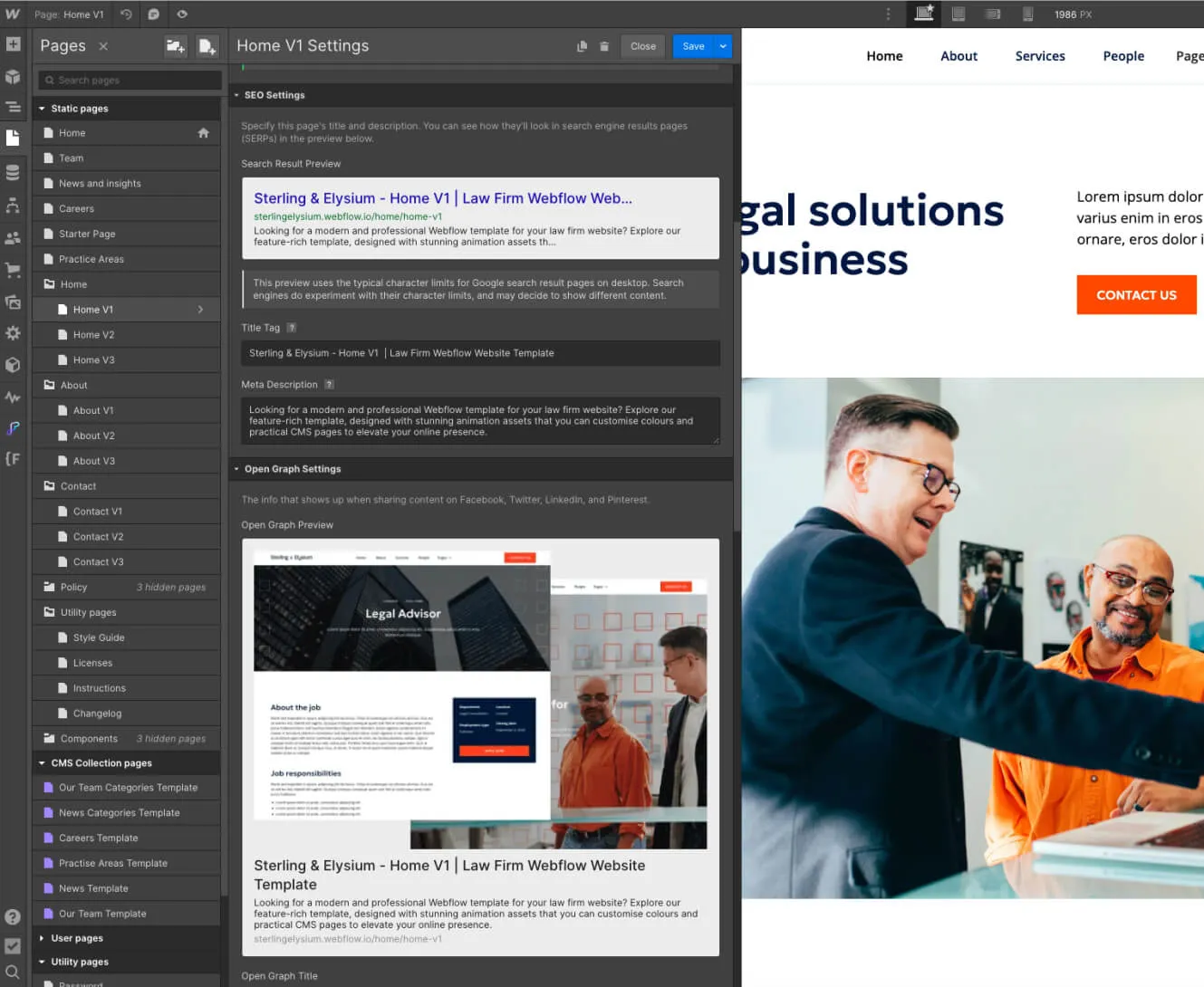Click People in the site navigation
Image resolution: width=1204 pixels, height=987 pixels.
[x=1123, y=56]
